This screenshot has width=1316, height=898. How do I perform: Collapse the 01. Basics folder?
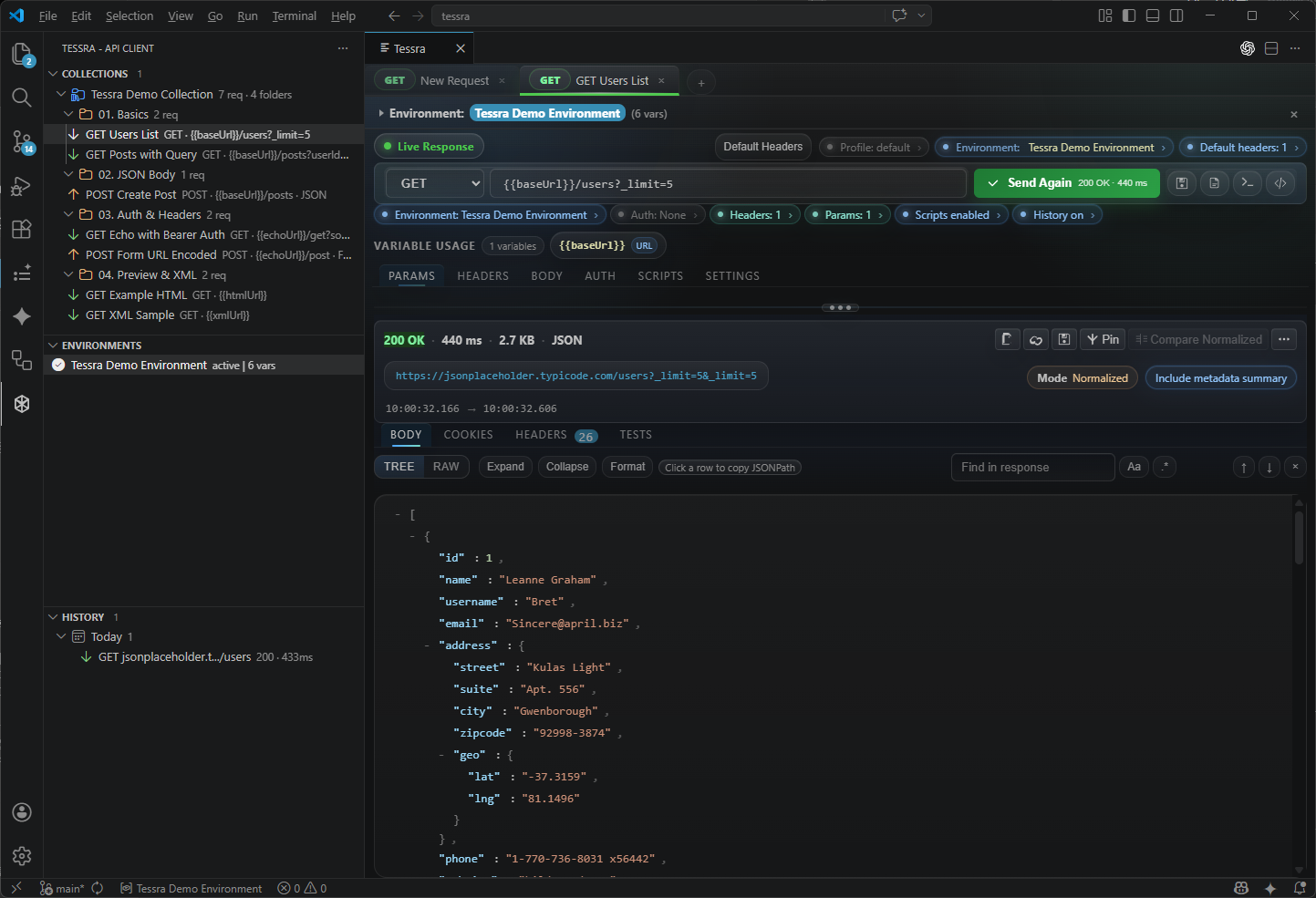click(x=68, y=114)
